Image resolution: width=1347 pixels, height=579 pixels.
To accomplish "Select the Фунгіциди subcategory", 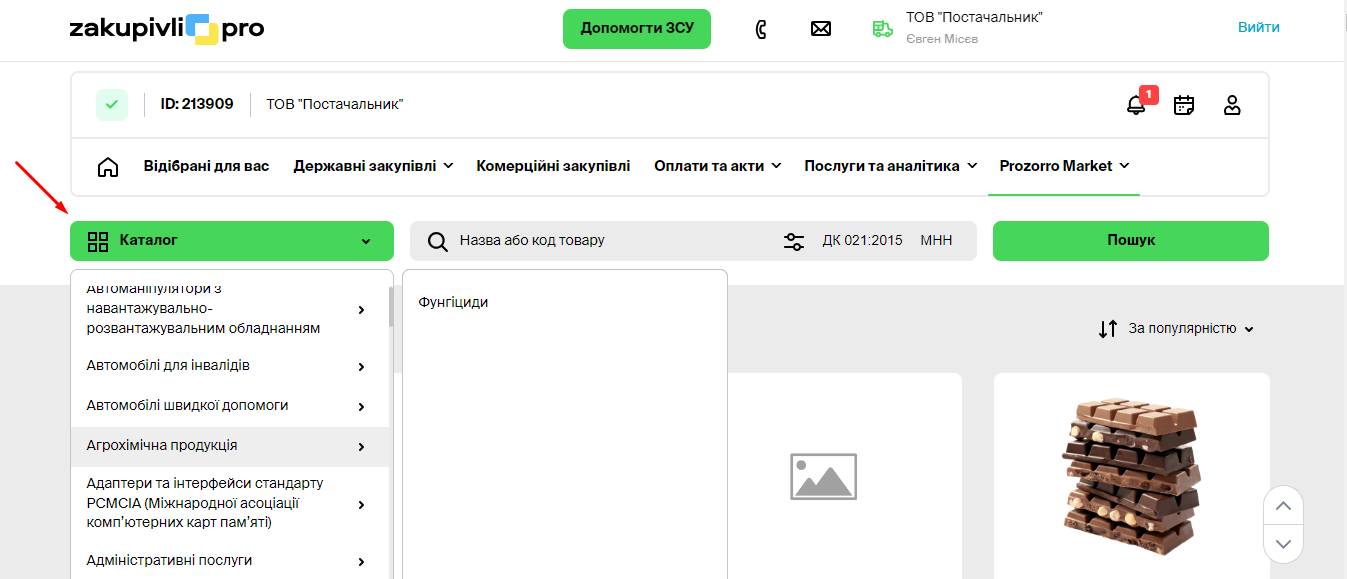I will click(x=453, y=302).
